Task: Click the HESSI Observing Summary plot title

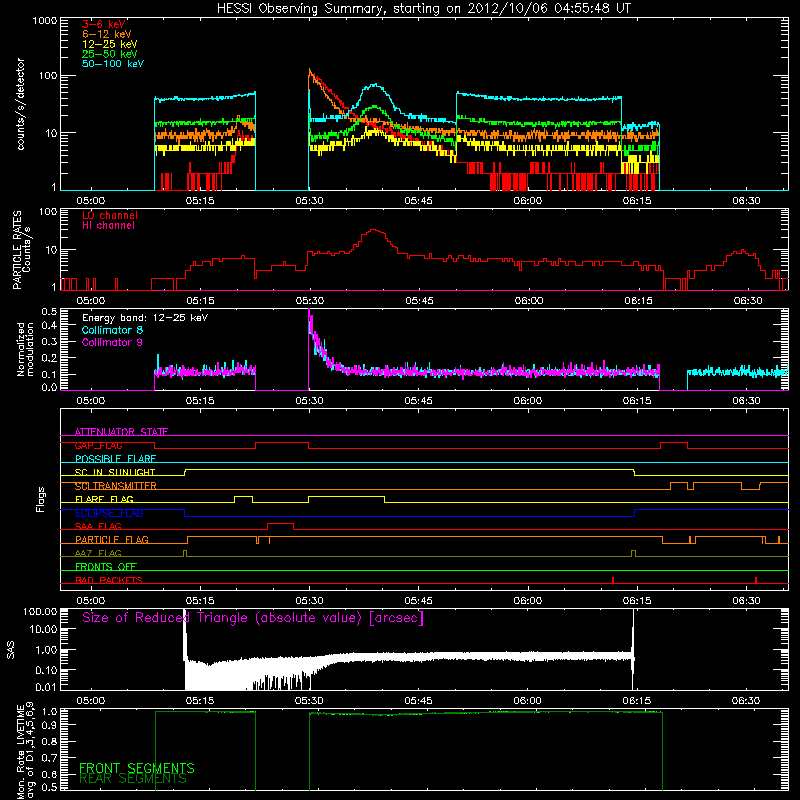Action: click(423, 9)
